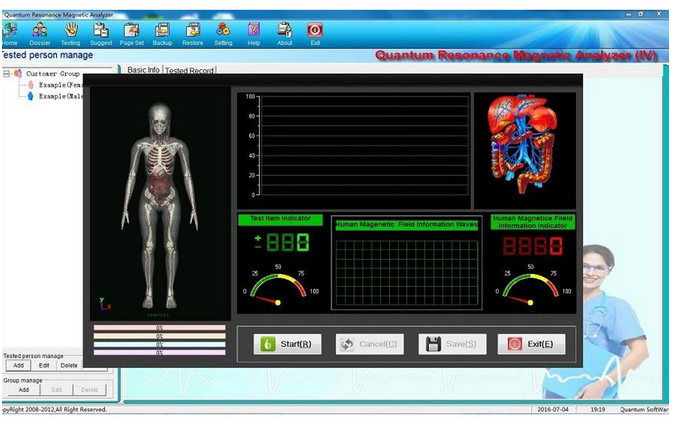The width and height of the screenshot is (676, 421).
Task: Click the 'Tested person manage' heading
Action: (x=47, y=55)
